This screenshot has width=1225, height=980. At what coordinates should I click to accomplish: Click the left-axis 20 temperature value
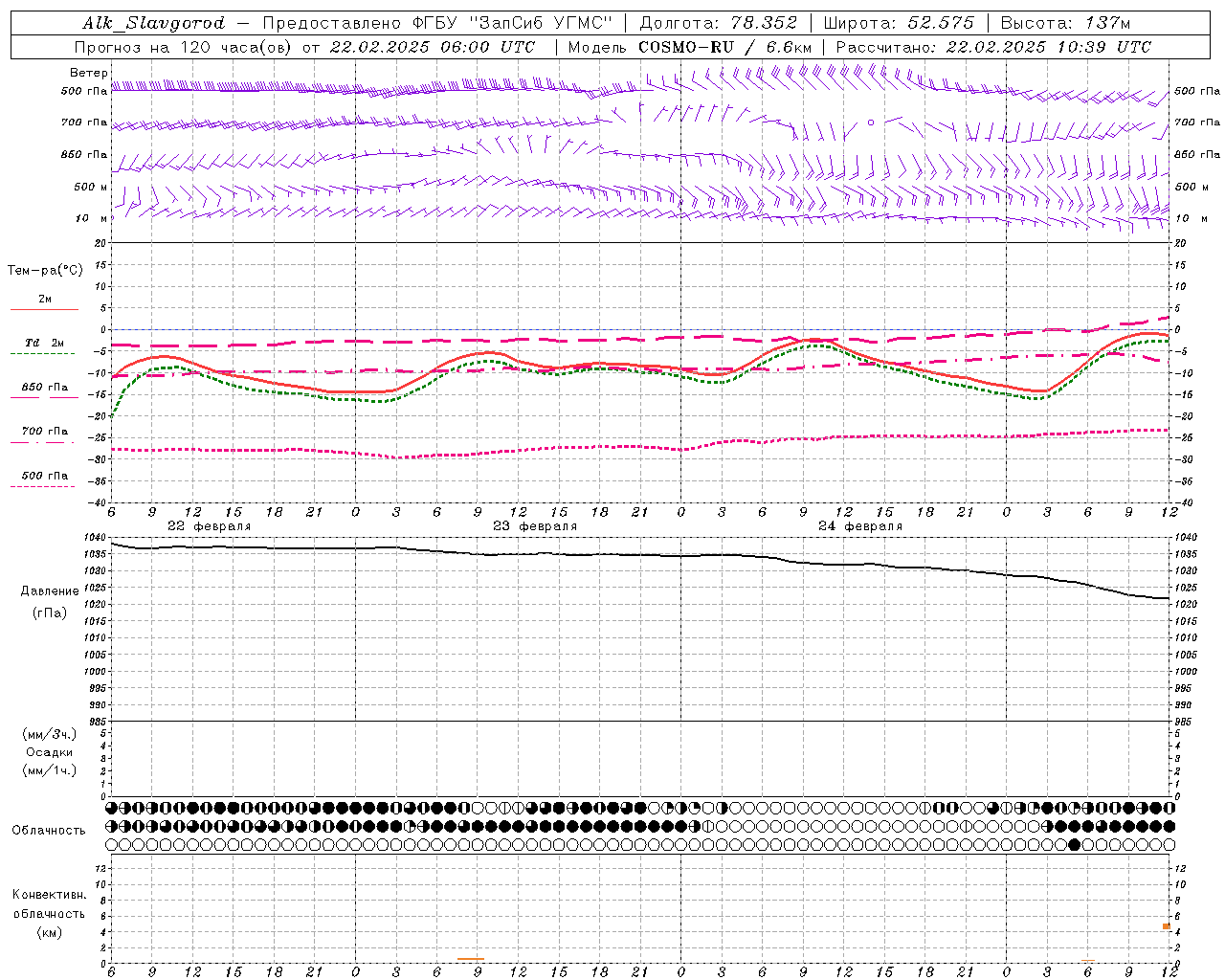click(x=100, y=243)
